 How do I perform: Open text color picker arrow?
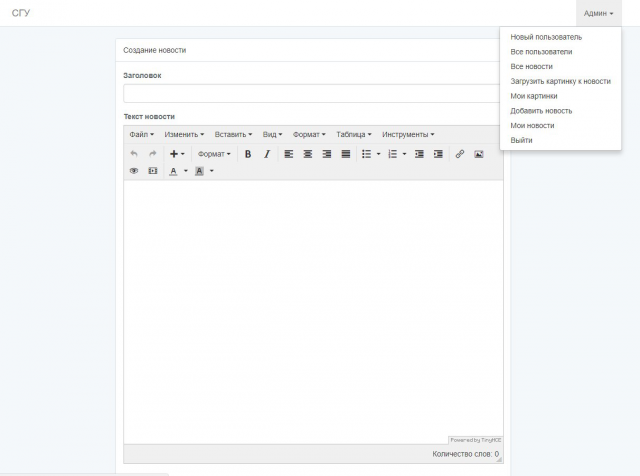(x=186, y=171)
